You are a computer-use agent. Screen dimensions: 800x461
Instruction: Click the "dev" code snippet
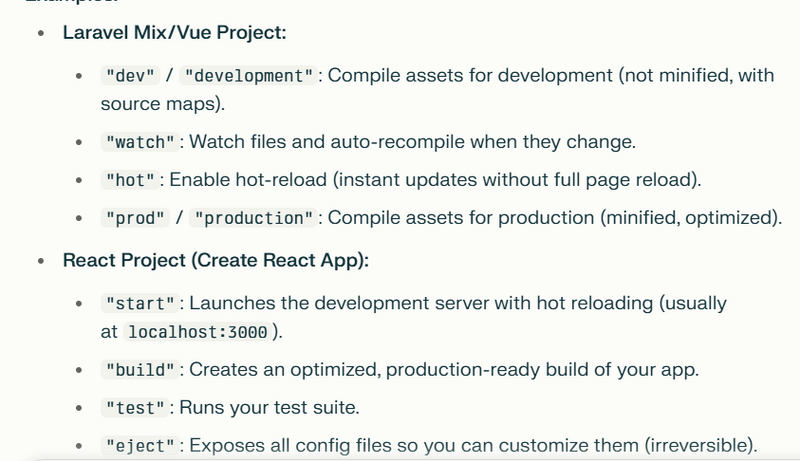pos(130,77)
